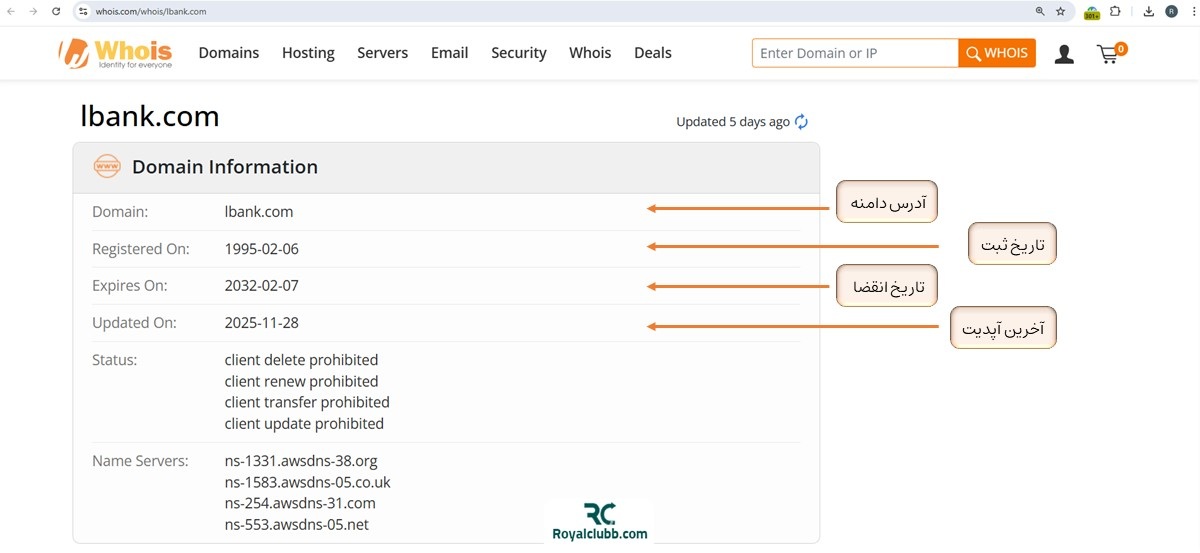Reload the page in the browser
Screen dimensions: 1200x553
pyautogui.click(x=56, y=11)
